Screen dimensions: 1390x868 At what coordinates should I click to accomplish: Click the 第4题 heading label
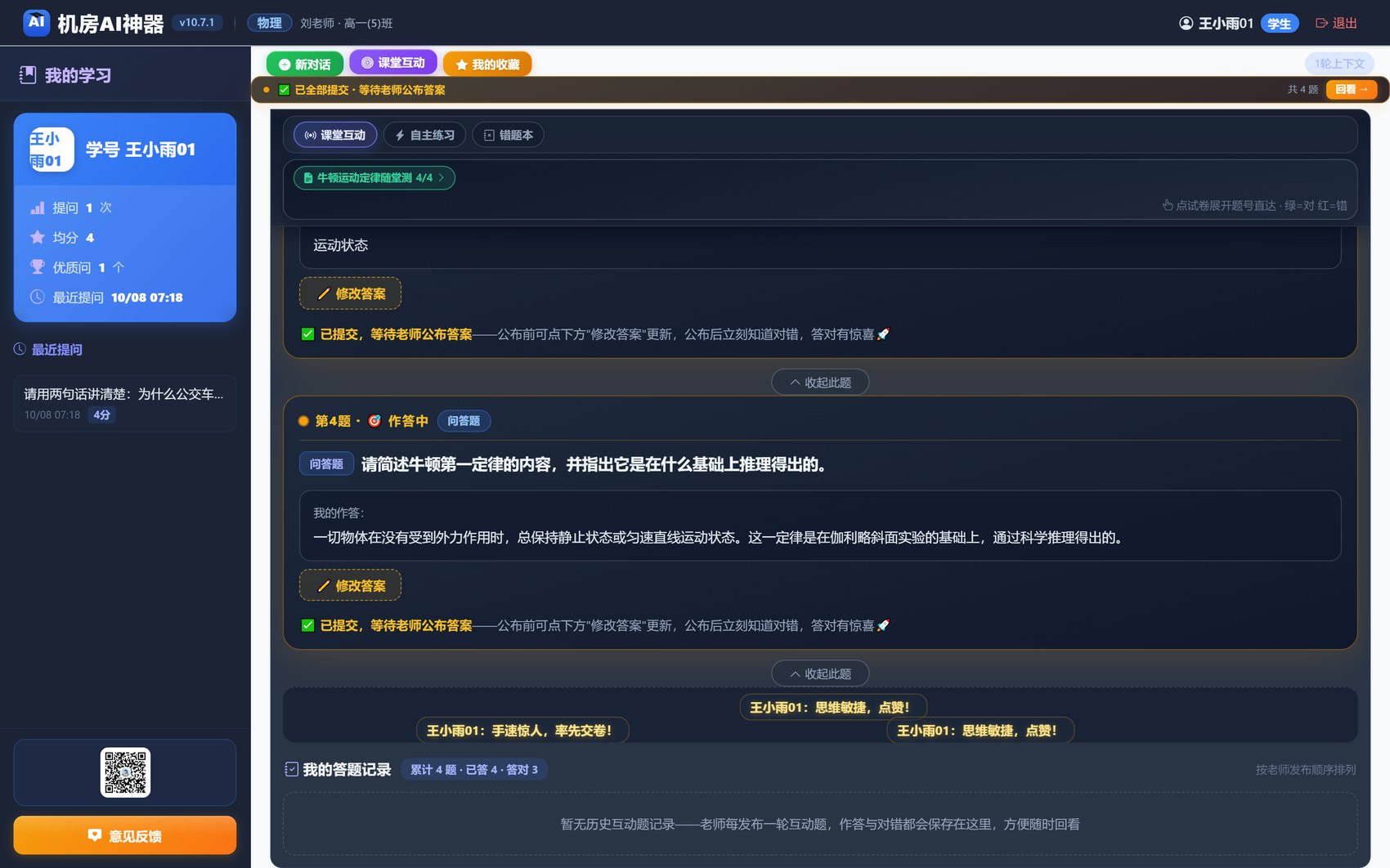(333, 421)
